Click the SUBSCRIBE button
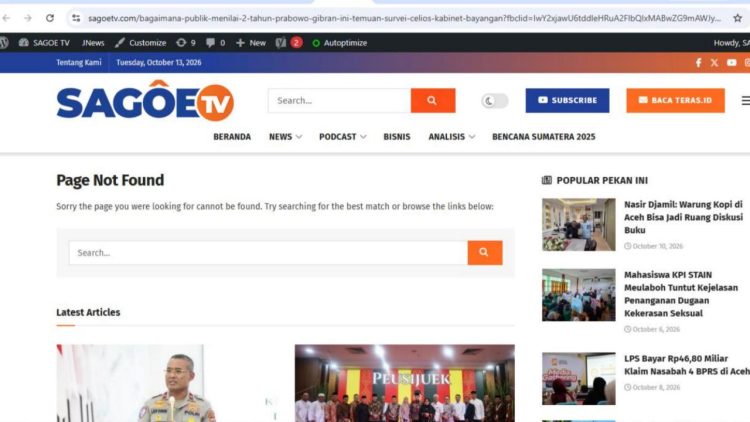 pyautogui.click(x=567, y=100)
